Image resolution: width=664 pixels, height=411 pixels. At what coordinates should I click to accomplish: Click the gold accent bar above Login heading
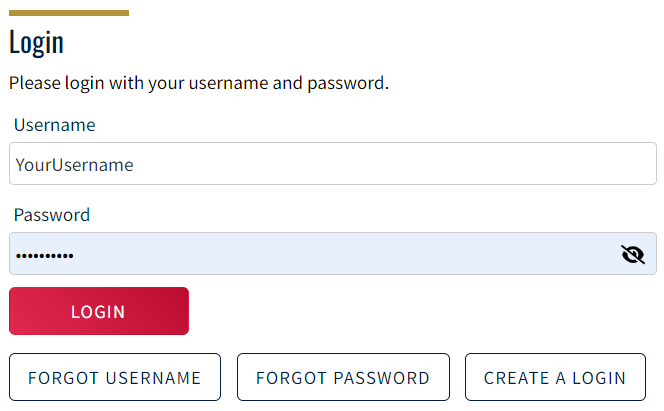coord(69,13)
